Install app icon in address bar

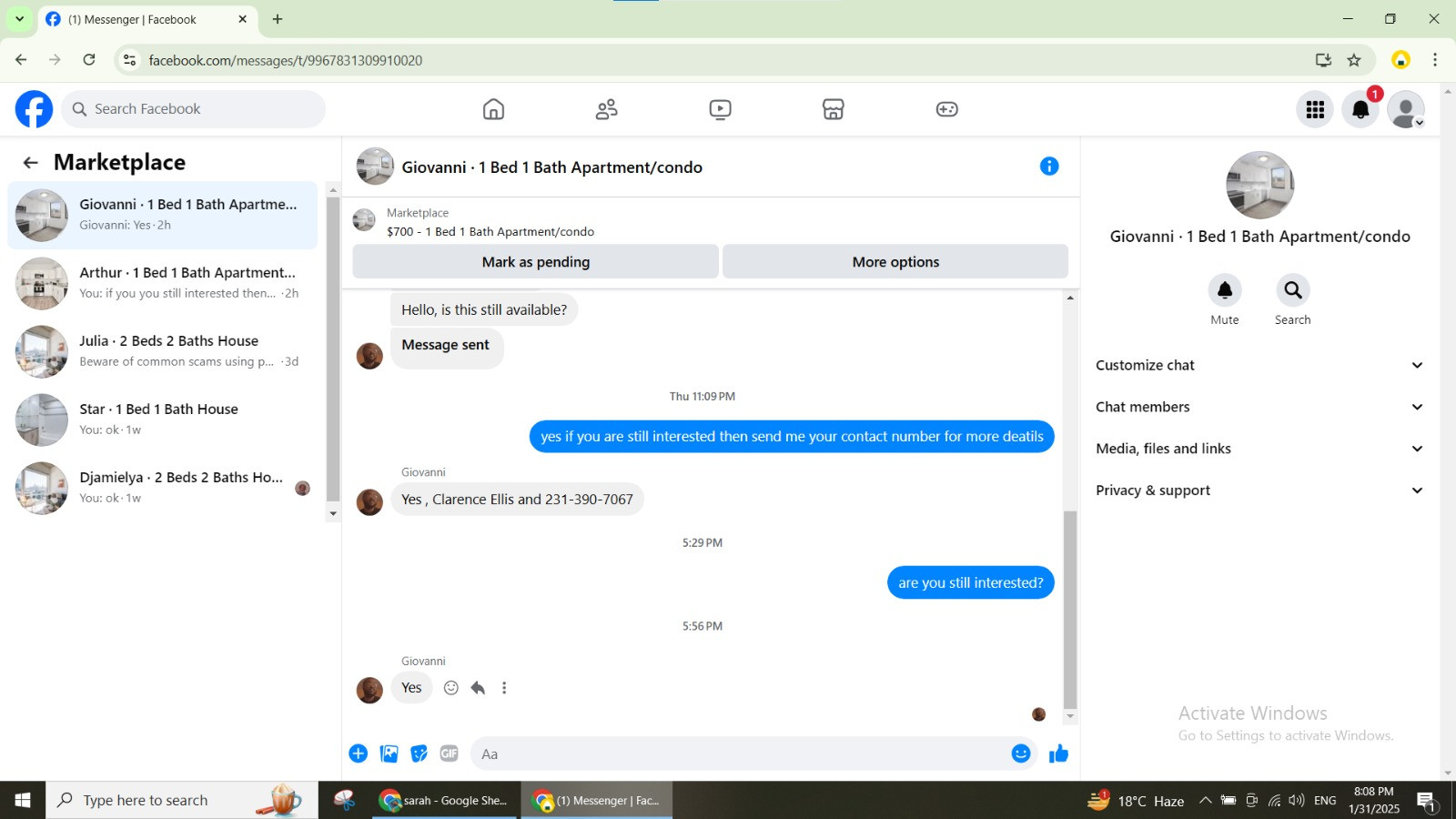(x=1323, y=60)
